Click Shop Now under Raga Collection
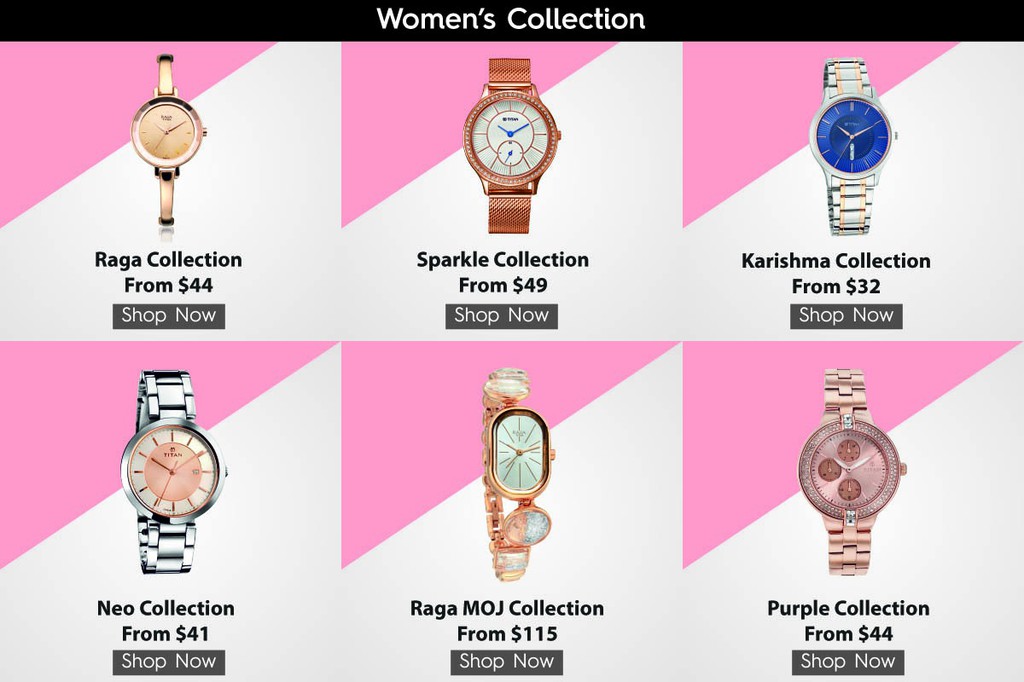Viewport: 1024px width, 682px height. pos(168,316)
